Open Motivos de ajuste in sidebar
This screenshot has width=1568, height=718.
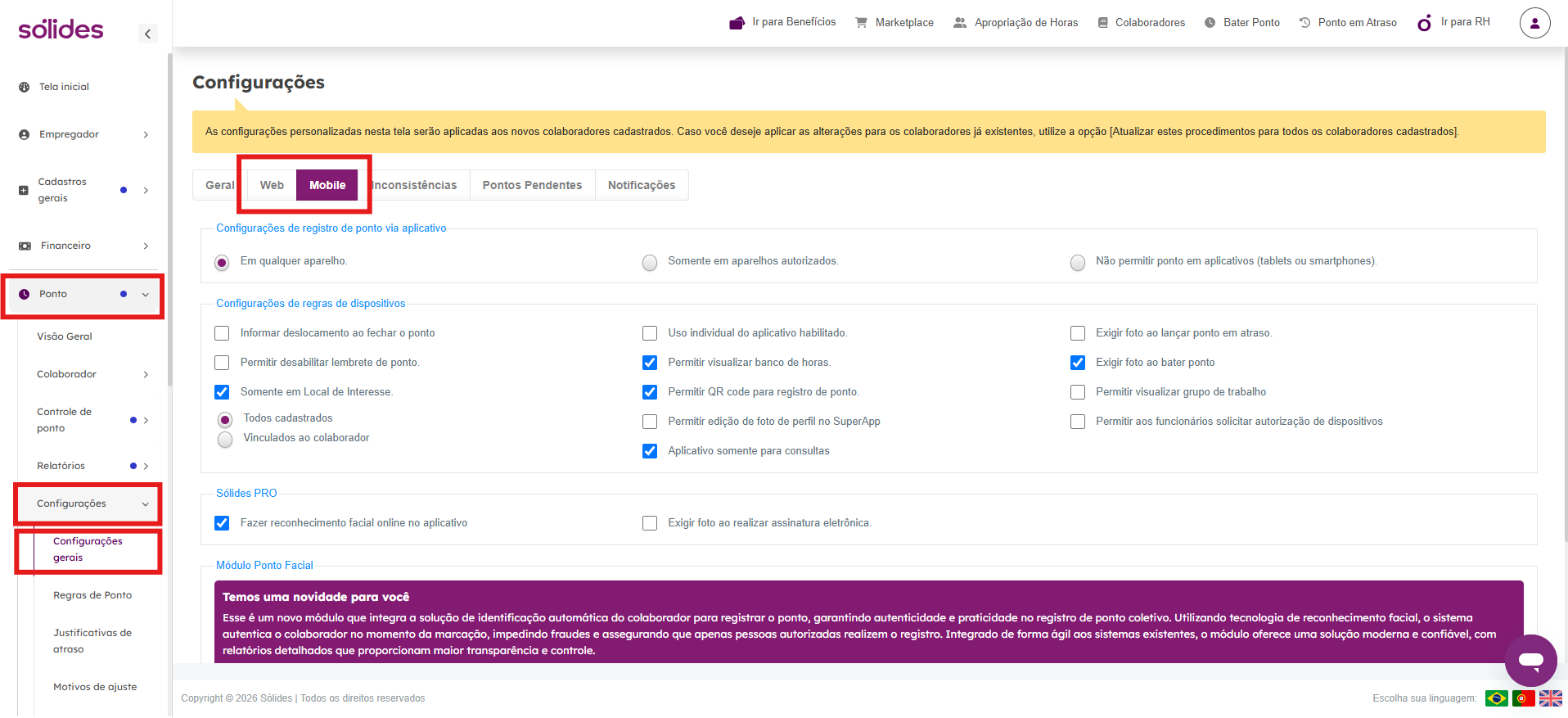point(95,687)
